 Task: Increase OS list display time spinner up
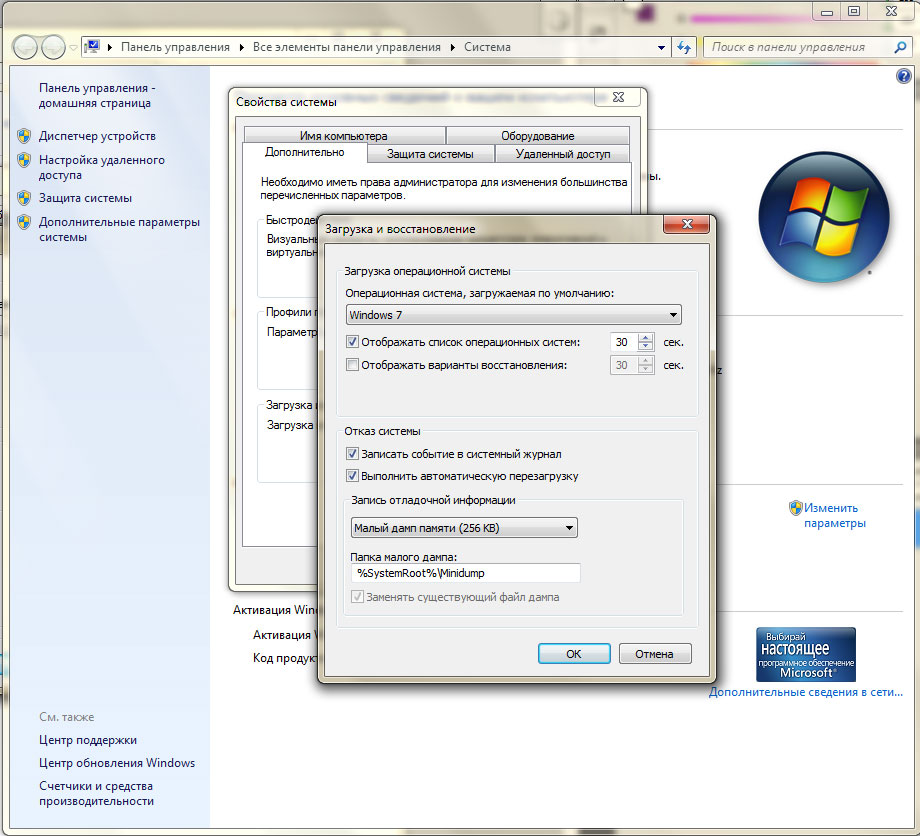click(x=645, y=338)
